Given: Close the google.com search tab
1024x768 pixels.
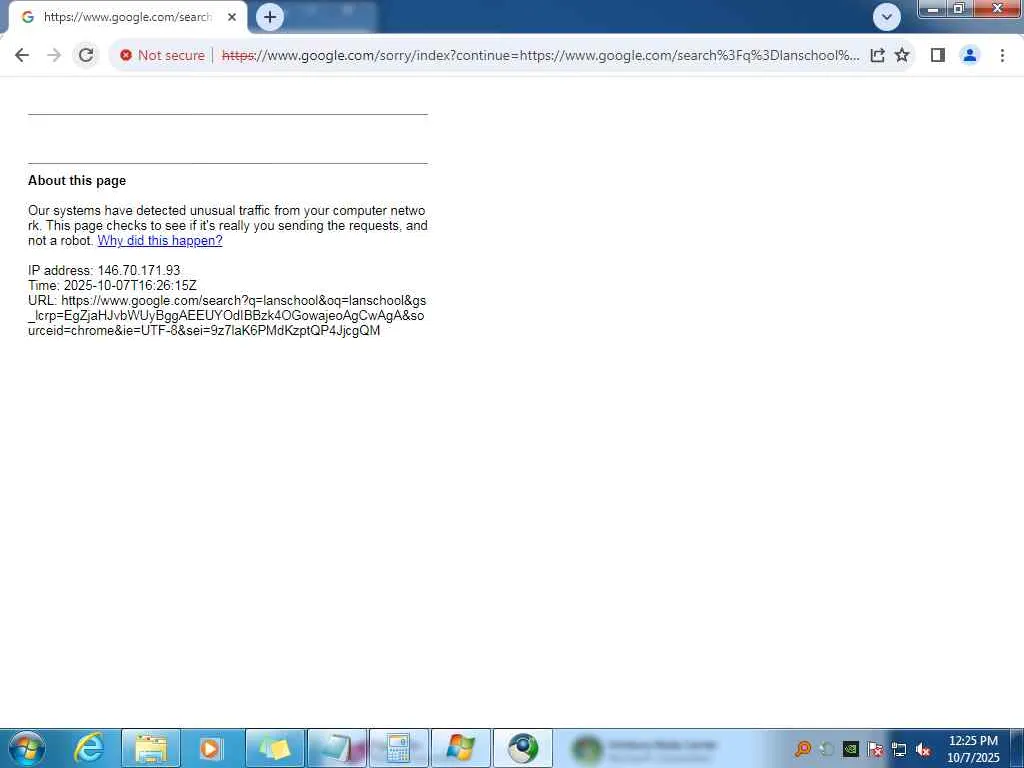Looking at the screenshot, I should [x=232, y=17].
